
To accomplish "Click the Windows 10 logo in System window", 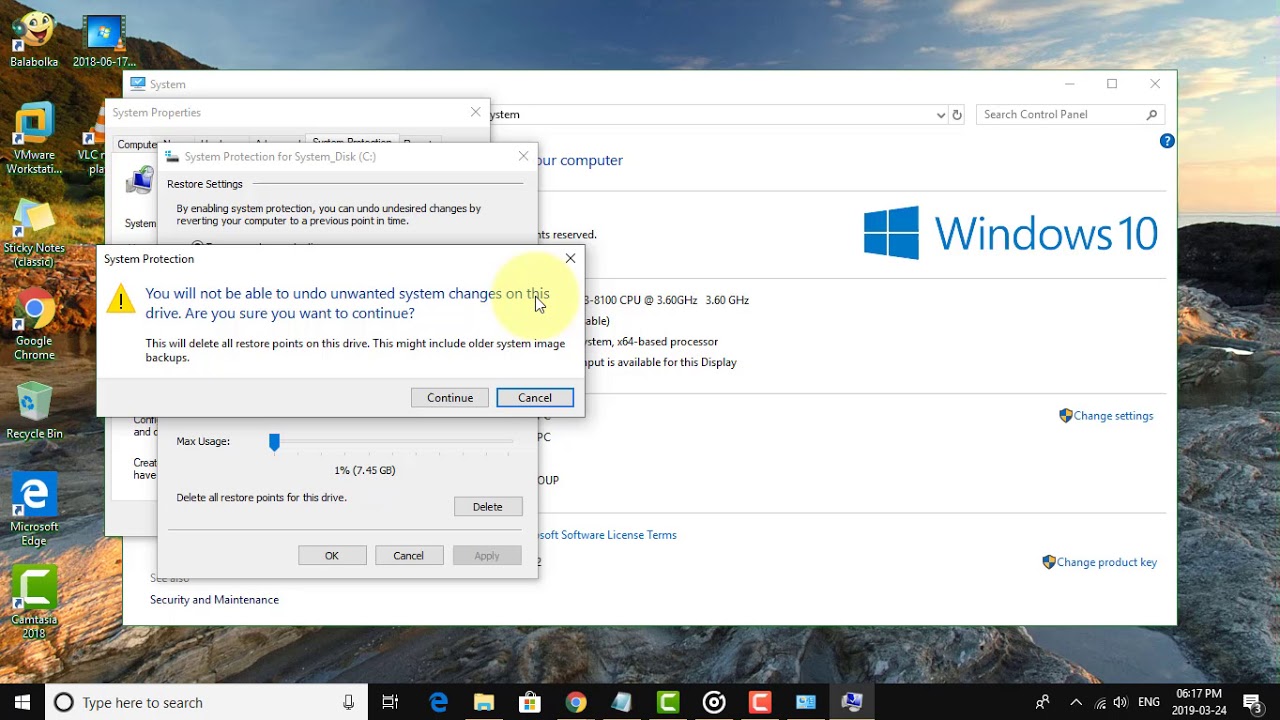I will pos(1010,233).
